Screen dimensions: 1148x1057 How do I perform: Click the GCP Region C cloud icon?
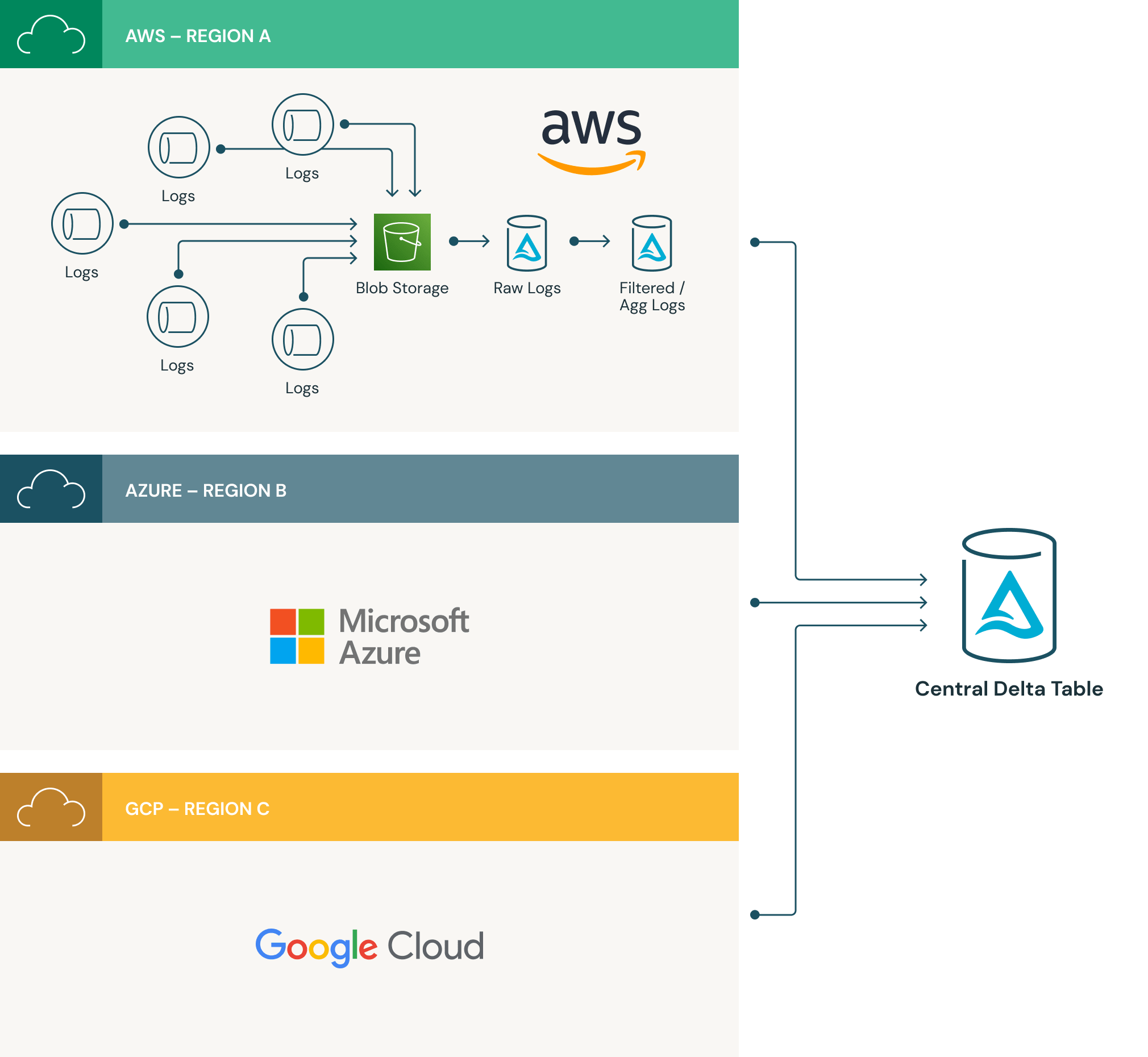[x=51, y=807]
